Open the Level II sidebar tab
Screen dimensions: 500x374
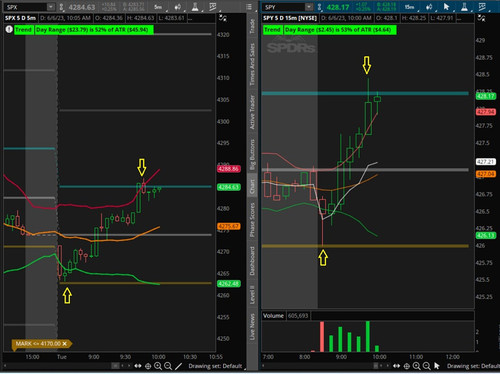tap(252, 294)
